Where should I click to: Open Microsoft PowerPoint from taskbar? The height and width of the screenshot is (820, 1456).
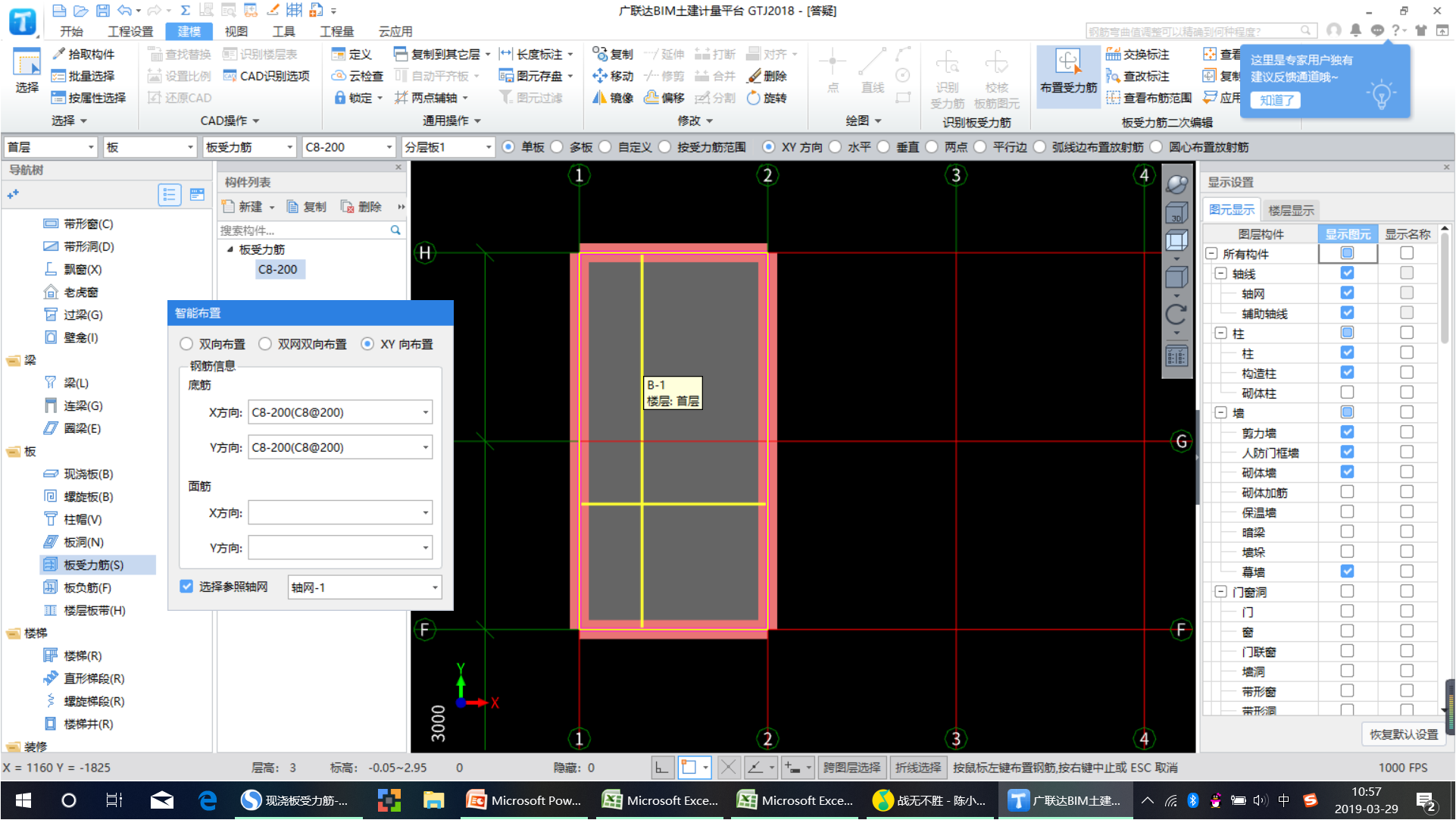tap(525, 800)
